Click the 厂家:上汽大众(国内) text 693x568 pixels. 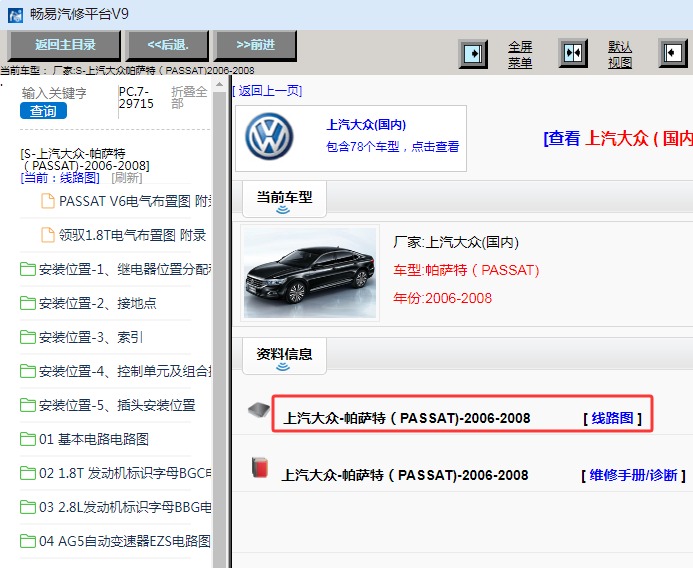456,242
